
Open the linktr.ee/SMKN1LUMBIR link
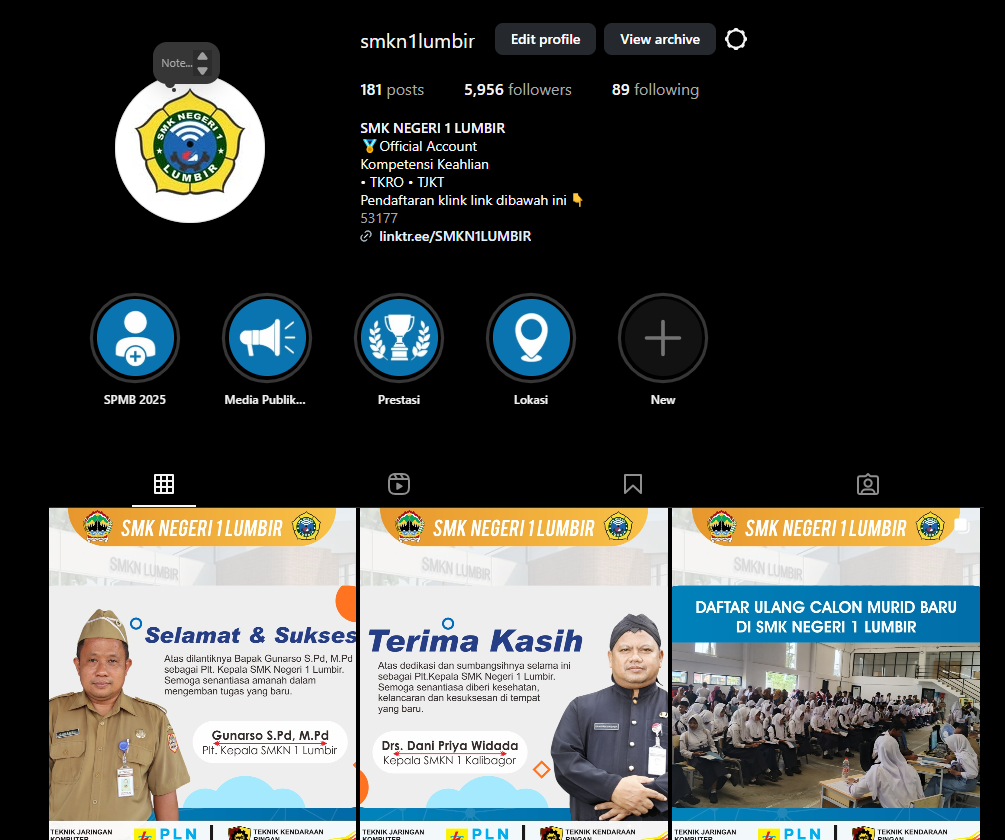pyautogui.click(x=455, y=236)
